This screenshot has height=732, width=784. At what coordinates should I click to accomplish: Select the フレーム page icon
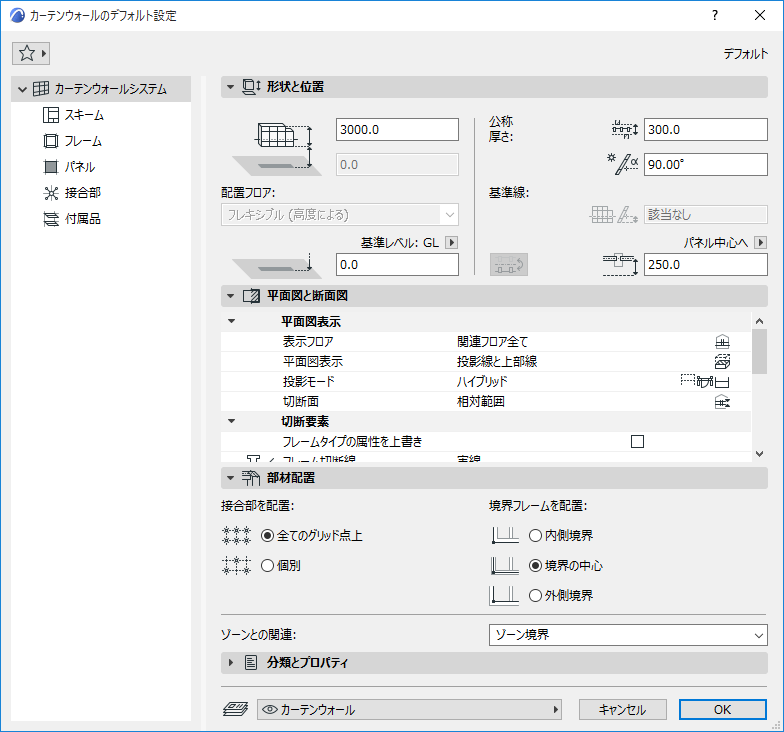pos(50,141)
